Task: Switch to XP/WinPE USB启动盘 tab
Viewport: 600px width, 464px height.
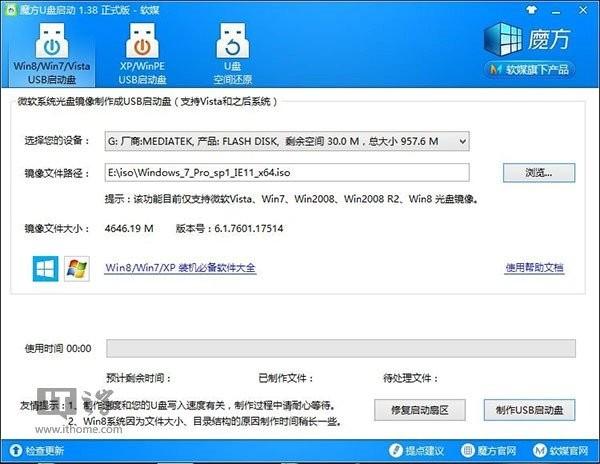Action: [x=142, y=54]
